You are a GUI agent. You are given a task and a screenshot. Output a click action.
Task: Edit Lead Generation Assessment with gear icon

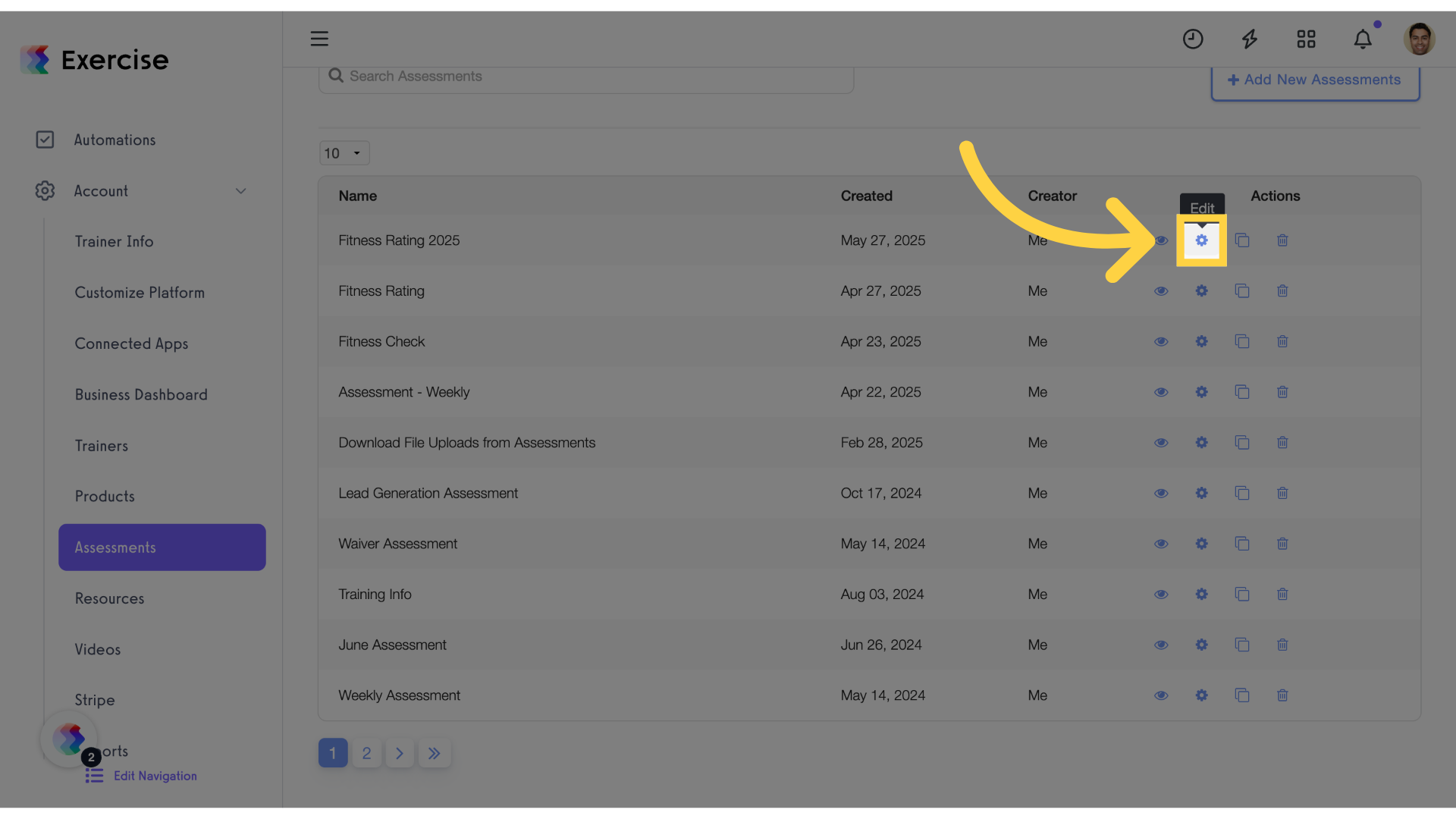click(1201, 493)
